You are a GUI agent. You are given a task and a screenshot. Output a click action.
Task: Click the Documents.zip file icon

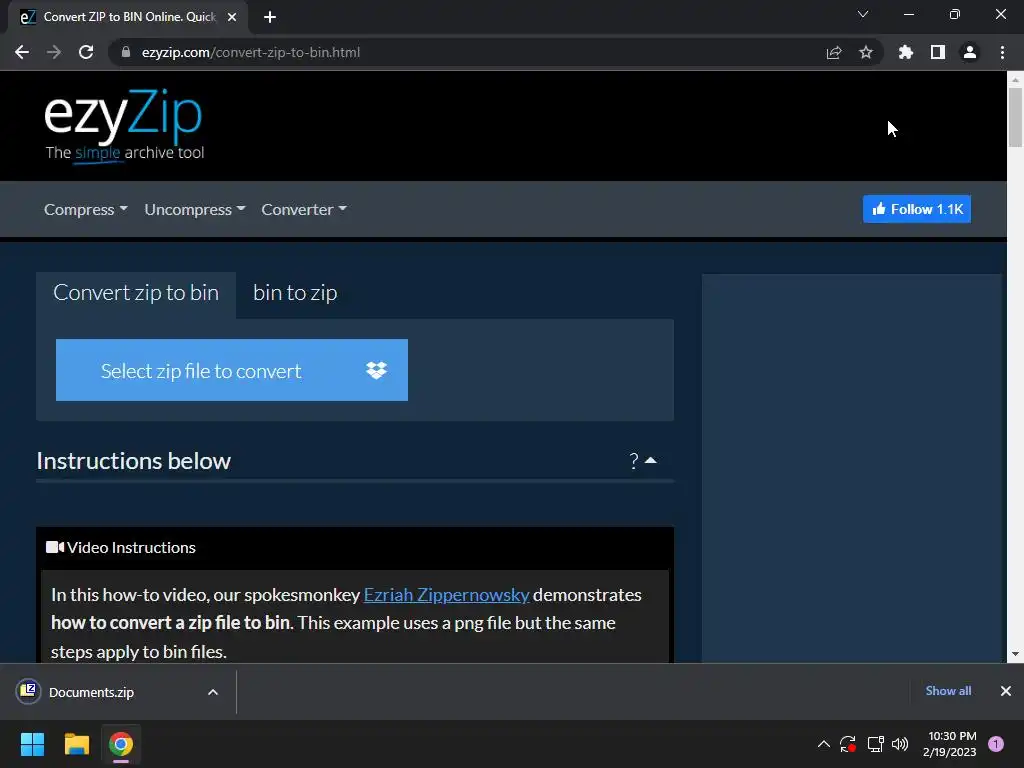[x=28, y=691]
